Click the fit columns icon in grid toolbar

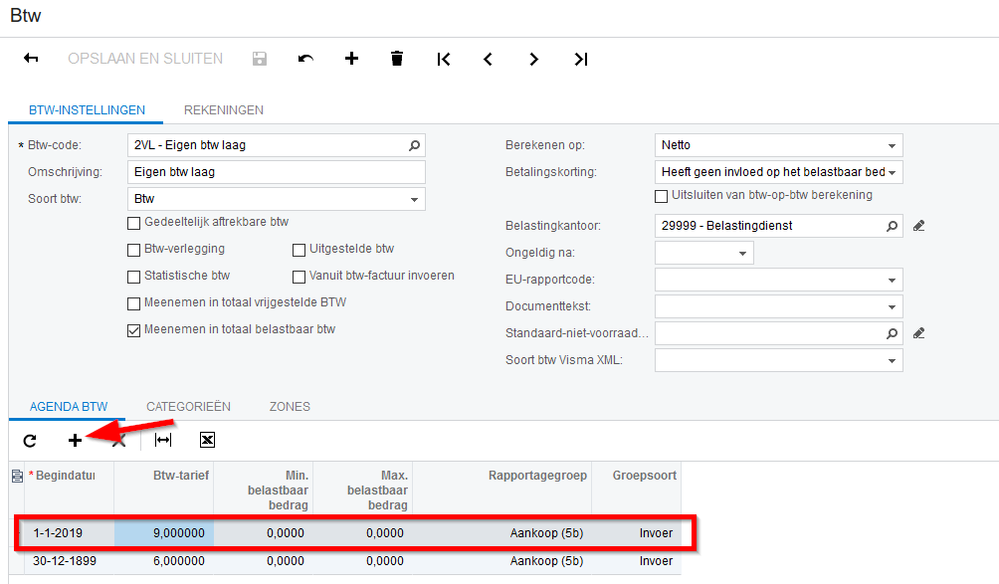(163, 440)
